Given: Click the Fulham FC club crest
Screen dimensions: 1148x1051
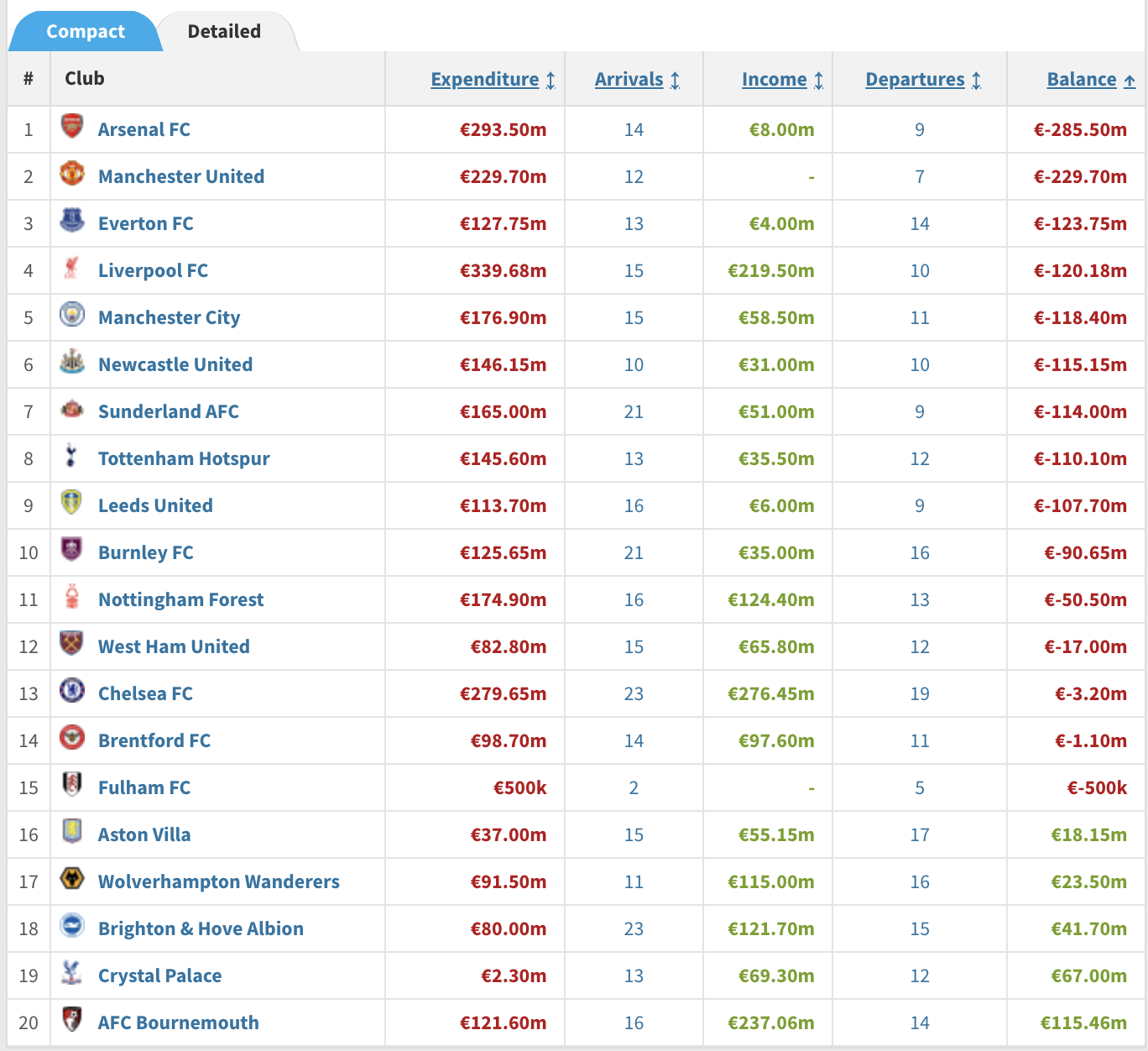Looking at the screenshot, I should pos(72,785).
